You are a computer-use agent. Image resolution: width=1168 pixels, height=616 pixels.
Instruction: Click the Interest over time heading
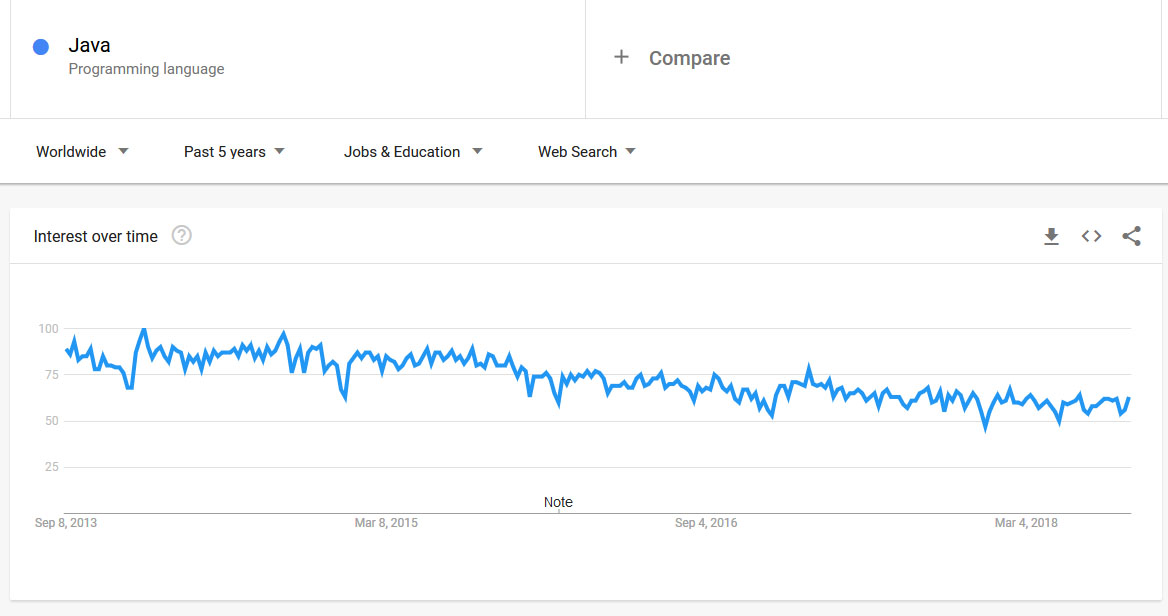click(x=96, y=237)
